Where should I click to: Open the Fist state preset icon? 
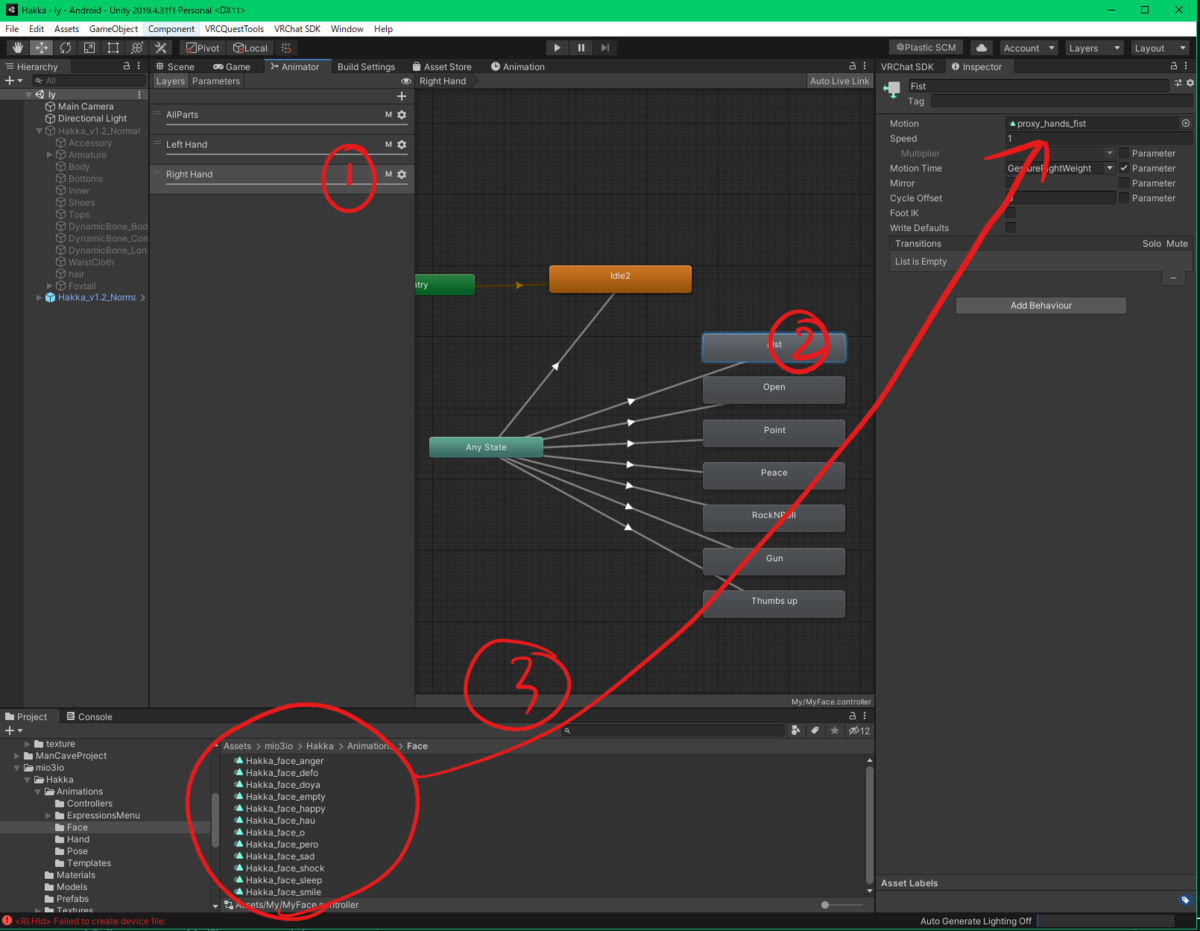1178,83
